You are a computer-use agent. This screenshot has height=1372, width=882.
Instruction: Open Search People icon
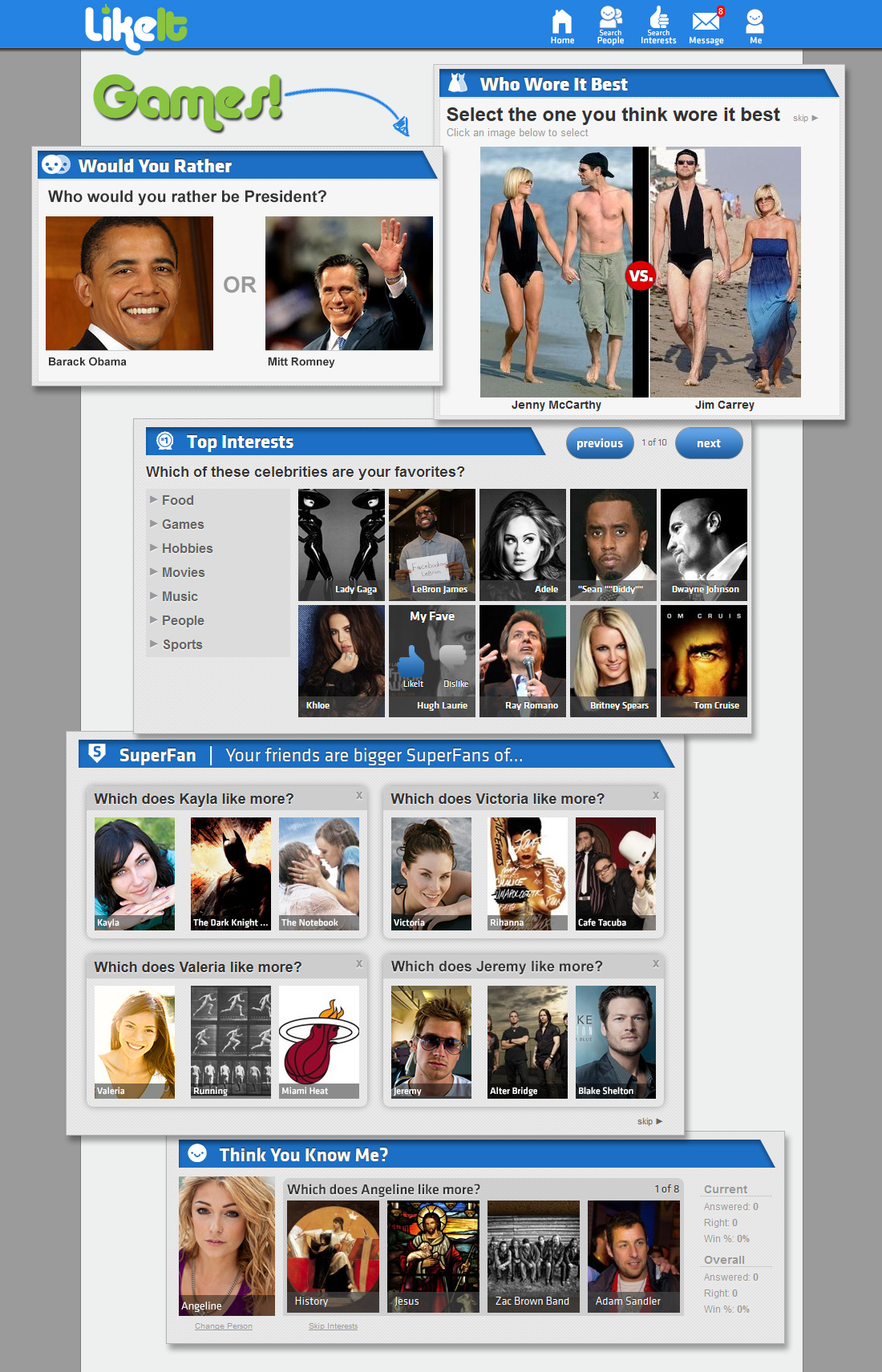(x=610, y=26)
